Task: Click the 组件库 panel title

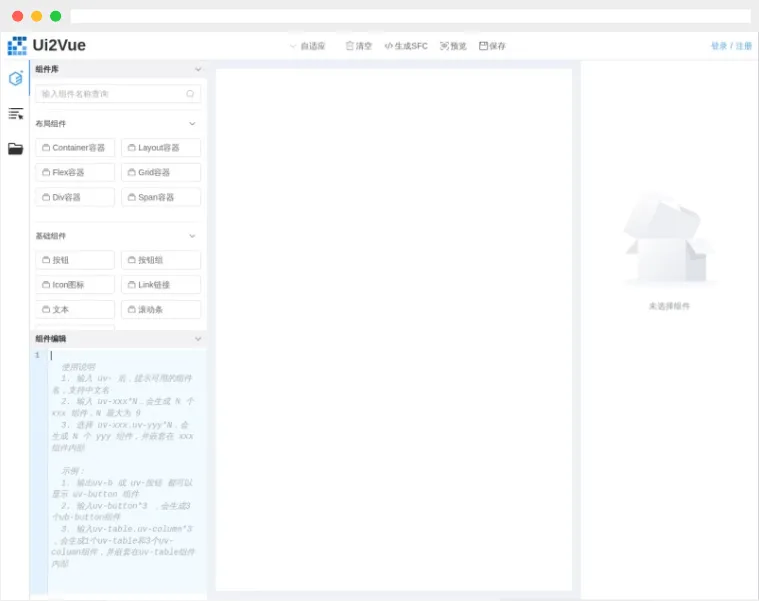Action: (47, 69)
